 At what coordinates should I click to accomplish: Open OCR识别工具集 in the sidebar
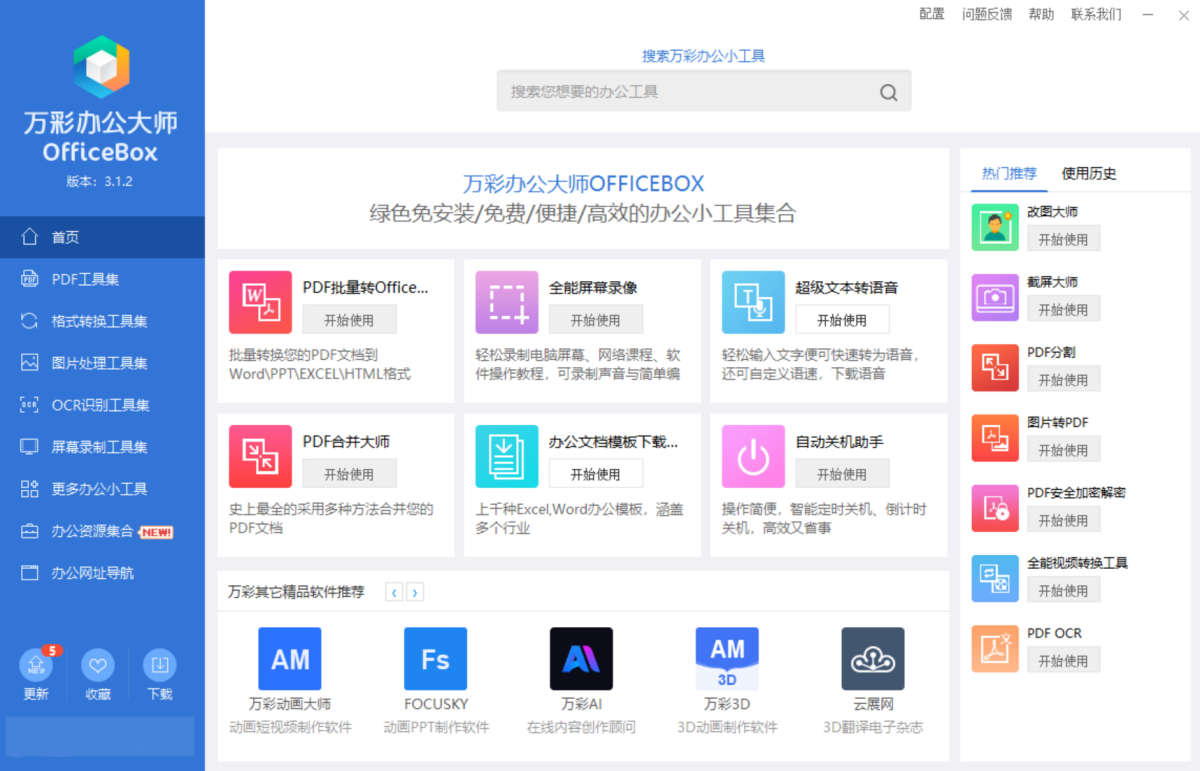point(100,405)
